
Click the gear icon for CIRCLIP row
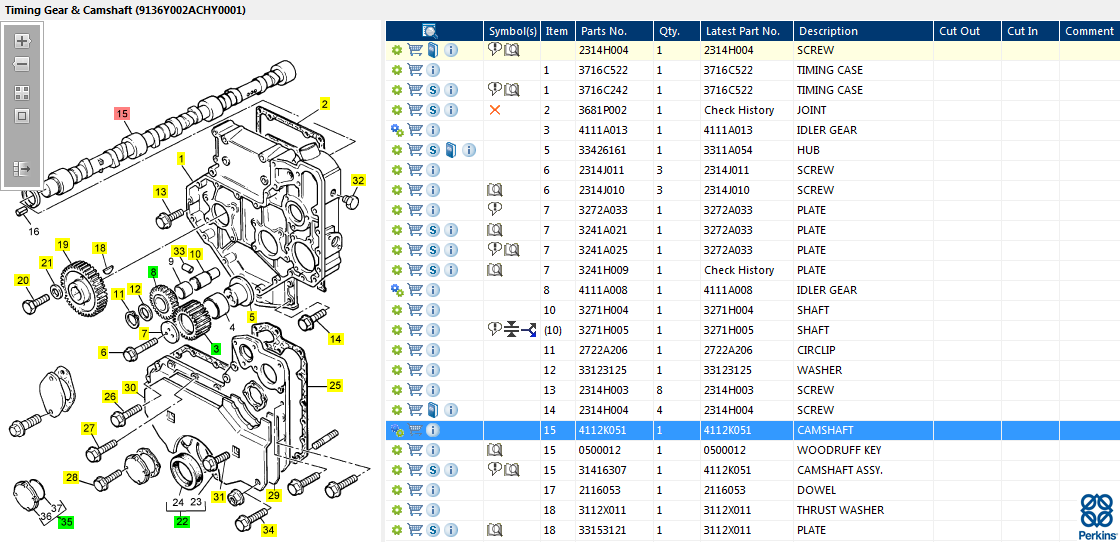coord(397,350)
